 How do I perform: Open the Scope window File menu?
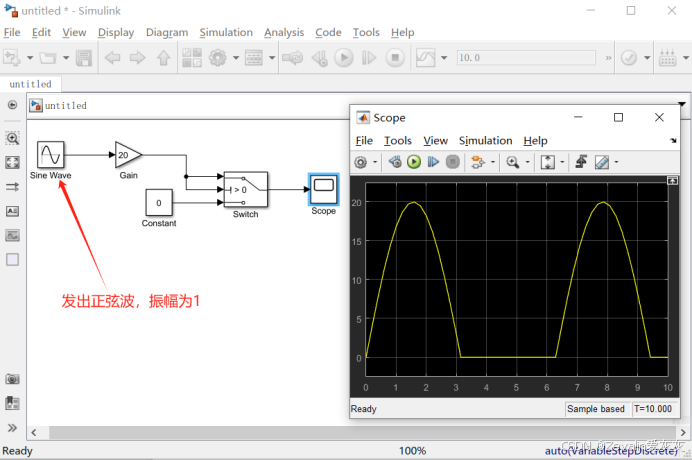tap(364, 140)
